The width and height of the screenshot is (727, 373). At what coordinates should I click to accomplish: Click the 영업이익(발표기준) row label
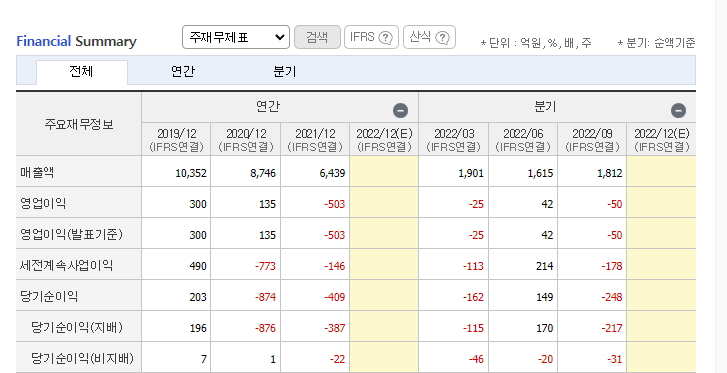[71, 234]
